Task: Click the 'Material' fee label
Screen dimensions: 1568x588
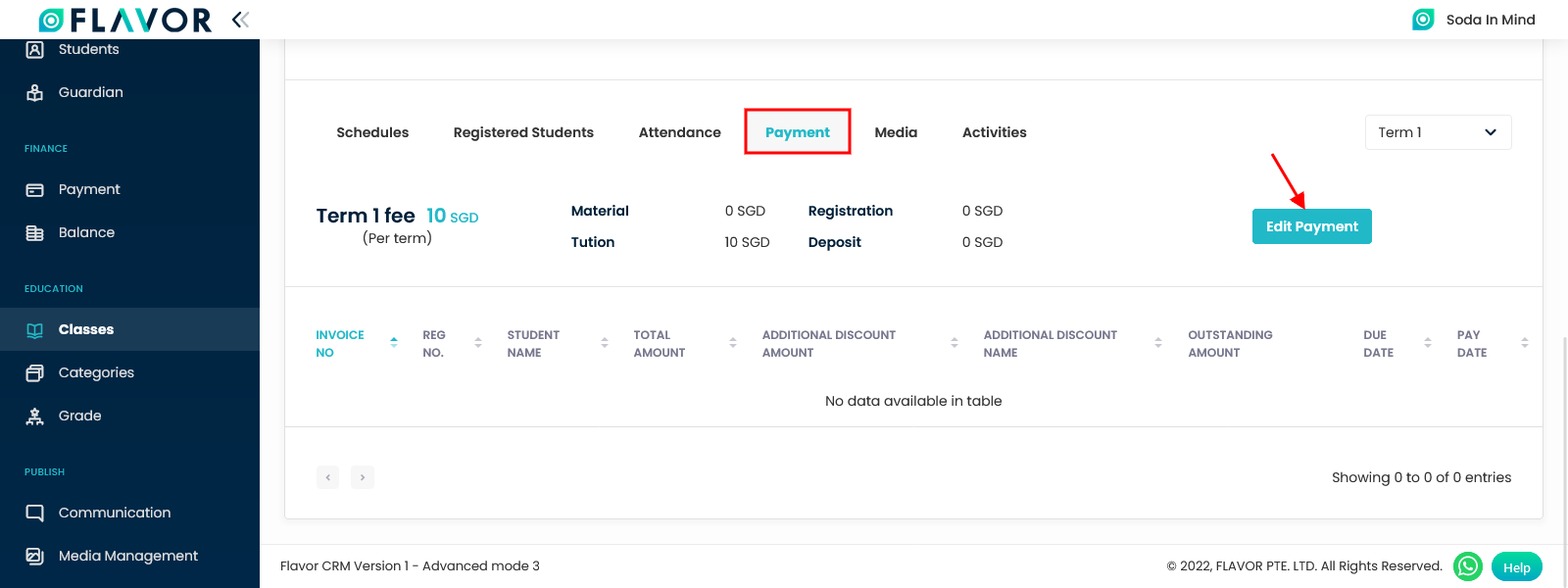Action: point(600,211)
